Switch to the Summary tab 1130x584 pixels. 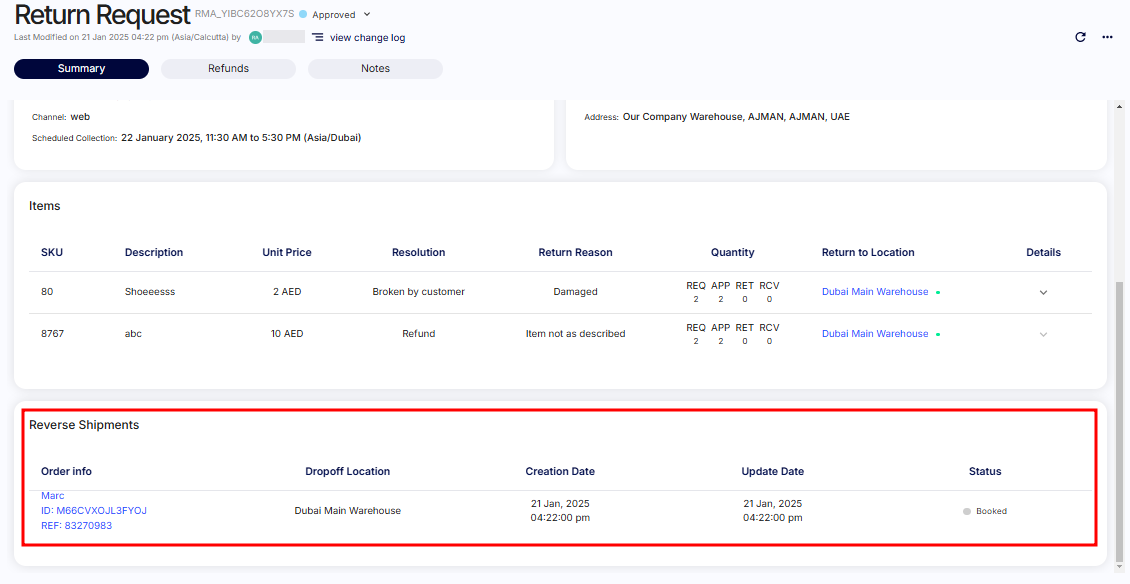click(81, 68)
